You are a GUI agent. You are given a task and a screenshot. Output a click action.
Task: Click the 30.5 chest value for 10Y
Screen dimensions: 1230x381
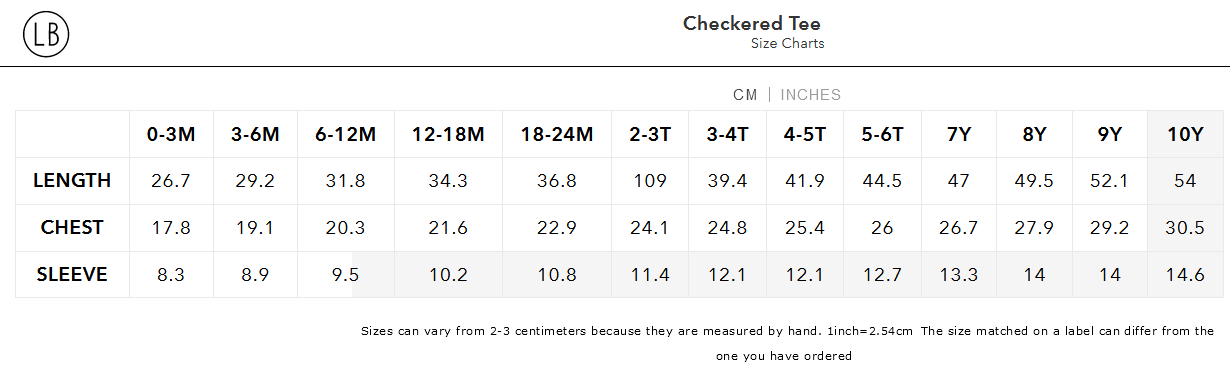coord(1185,228)
